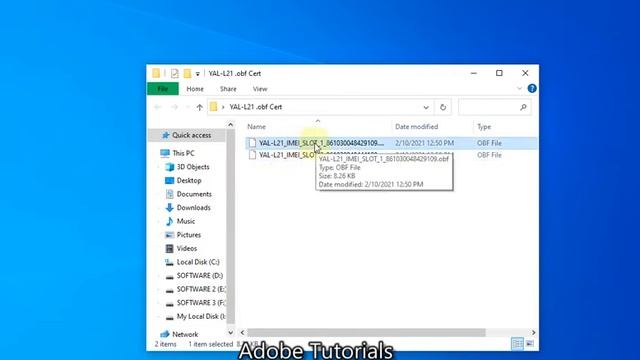Screen dimensions: 640x360
Task: Click the horizontal scrollbar right arrow
Action: [533, 333]
